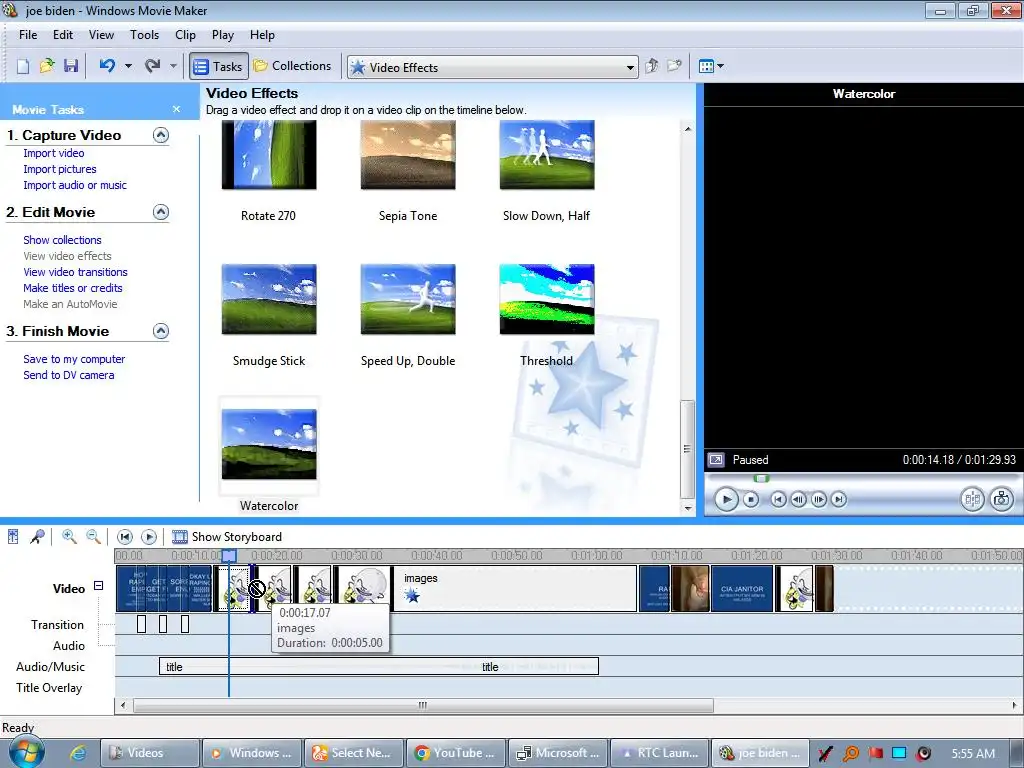Screen dimensions: 1024x768
Task: Select the Sepia Tone effect thumbnail
Action: coord(408,155)
